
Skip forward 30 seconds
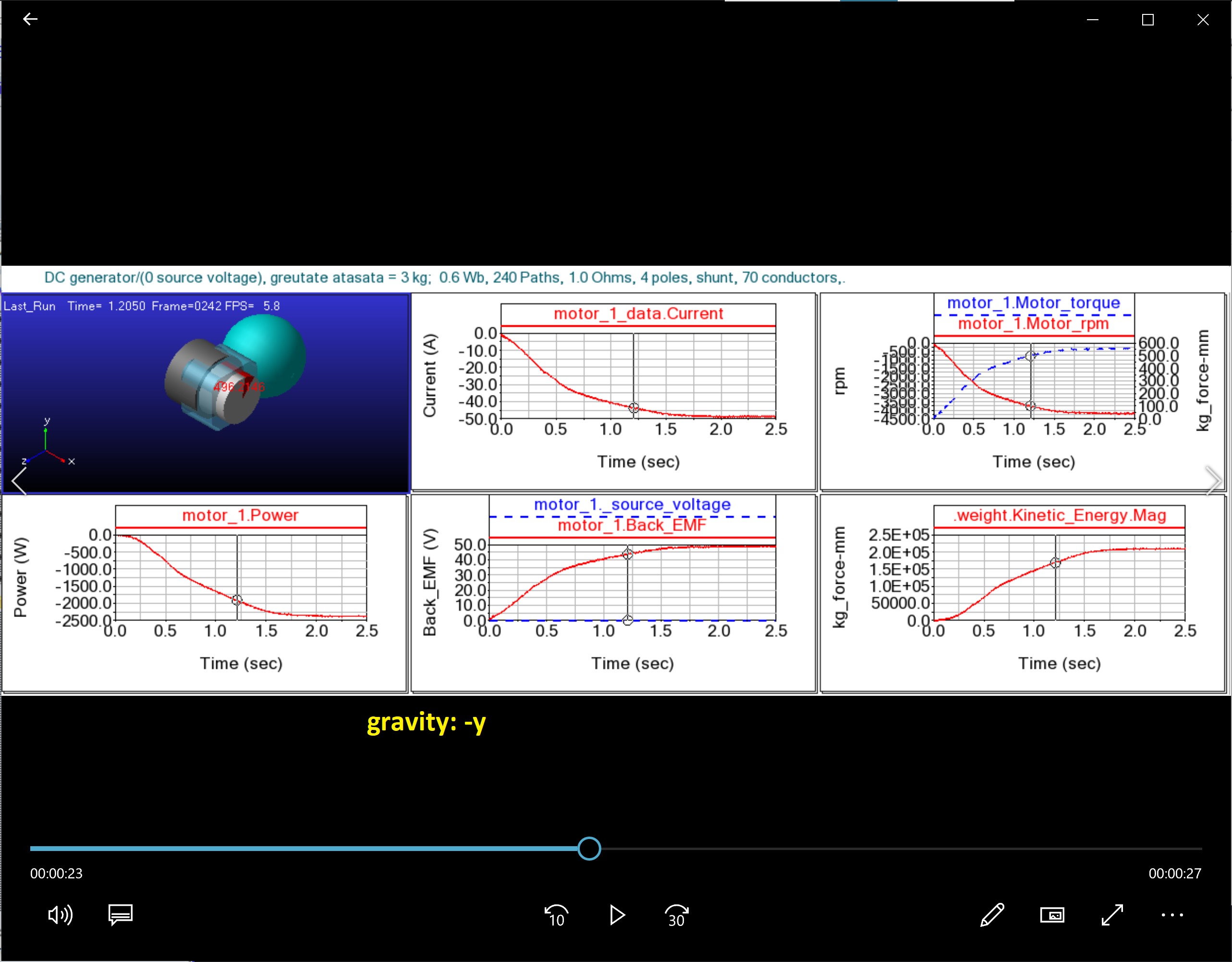pos(676,915)
